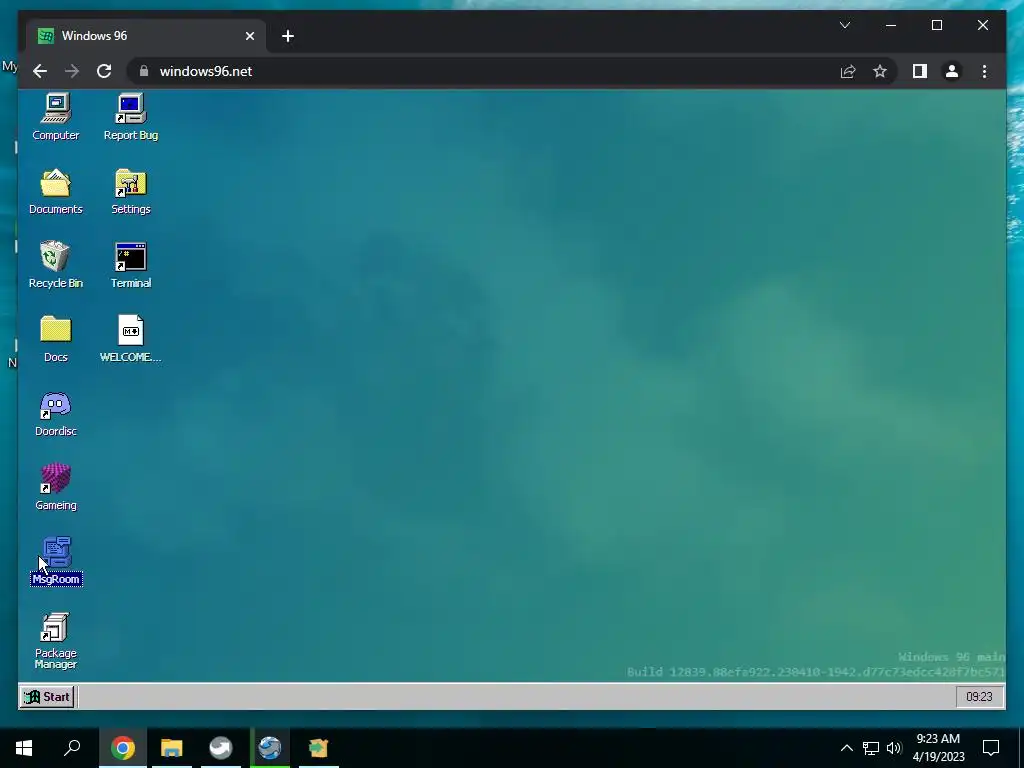This screenshot has height=768, width=1024.
Task: Open the Documents folder icon
Action: pos(56,191)
